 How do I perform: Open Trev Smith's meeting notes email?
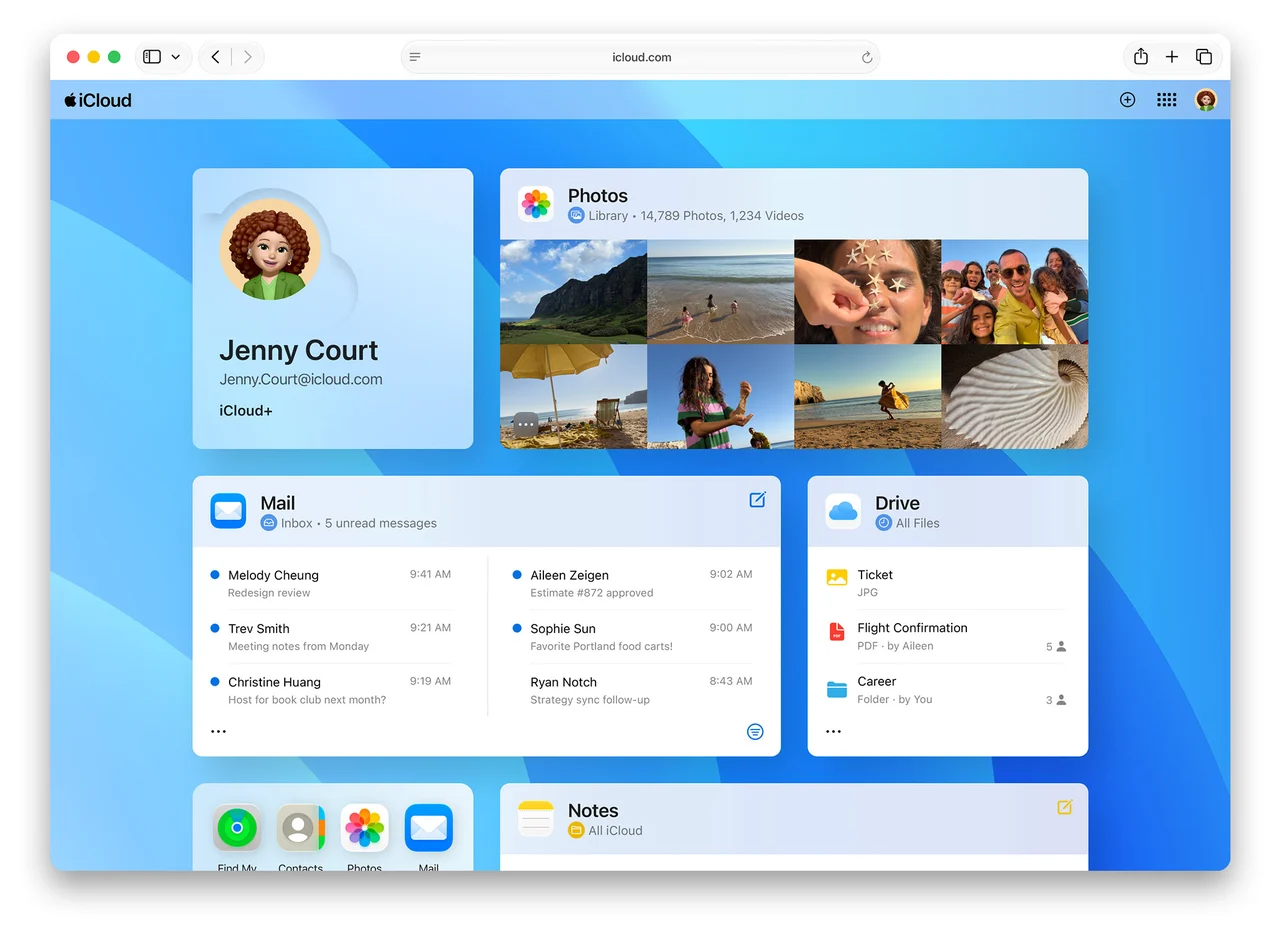[x=331, y=637]
